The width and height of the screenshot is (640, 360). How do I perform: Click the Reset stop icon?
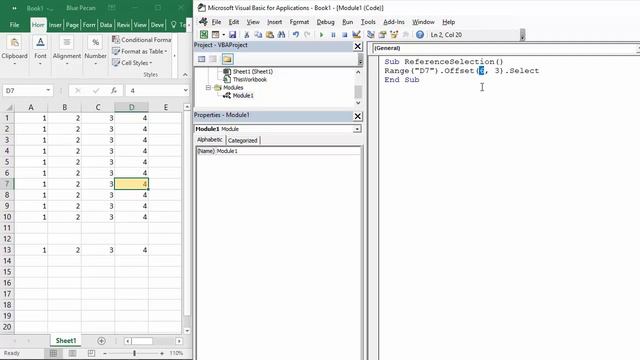pos(344,35)
